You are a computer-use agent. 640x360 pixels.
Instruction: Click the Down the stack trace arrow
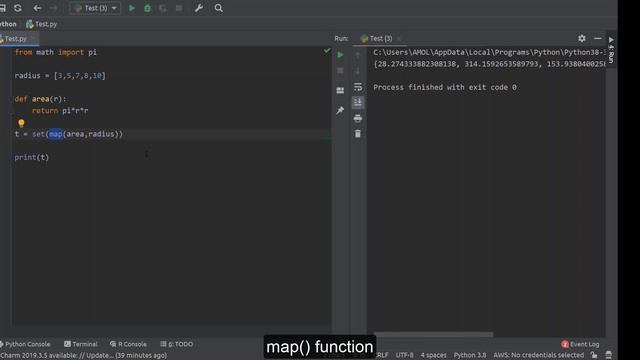click(x=358, y=71)
